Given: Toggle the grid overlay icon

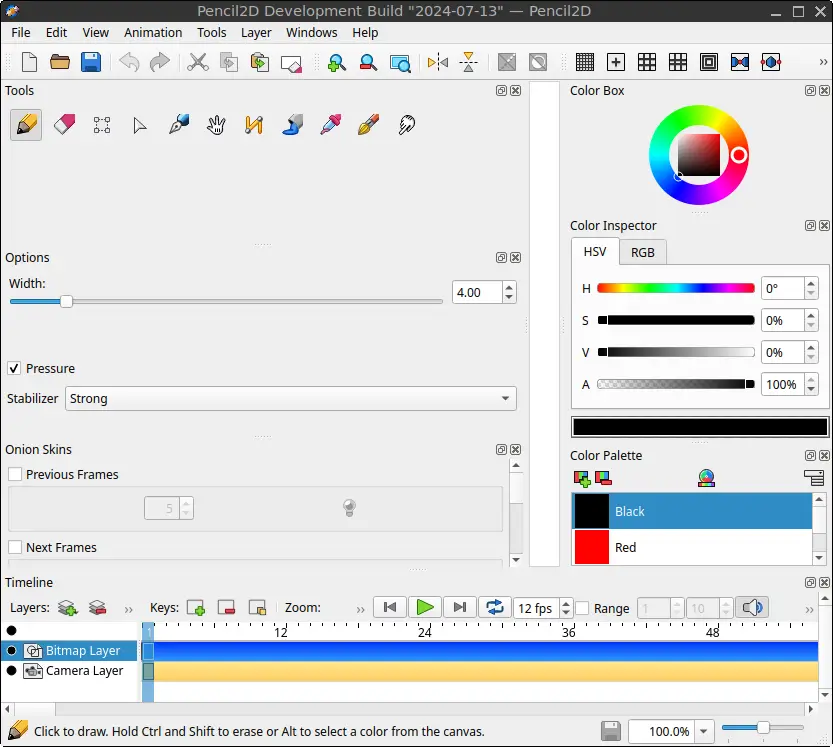Looking at the screenshot, I should pyautogui.click(x=585, y=62).
